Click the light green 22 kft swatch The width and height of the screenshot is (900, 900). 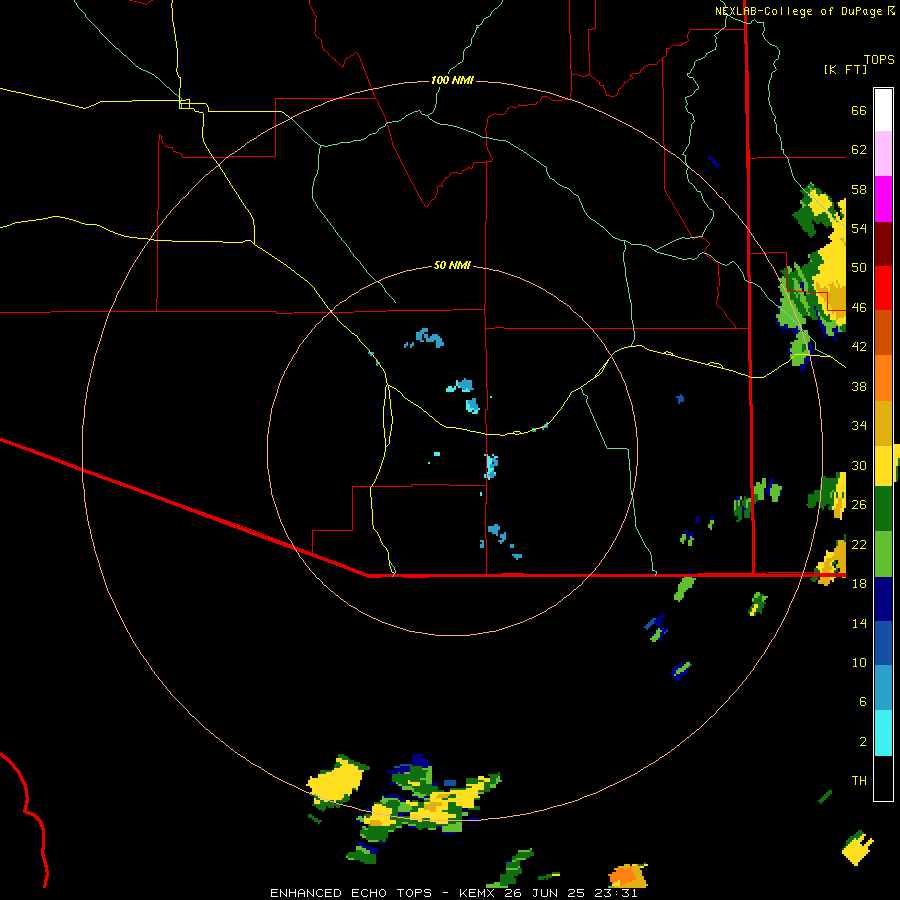(x=883, y=554)
